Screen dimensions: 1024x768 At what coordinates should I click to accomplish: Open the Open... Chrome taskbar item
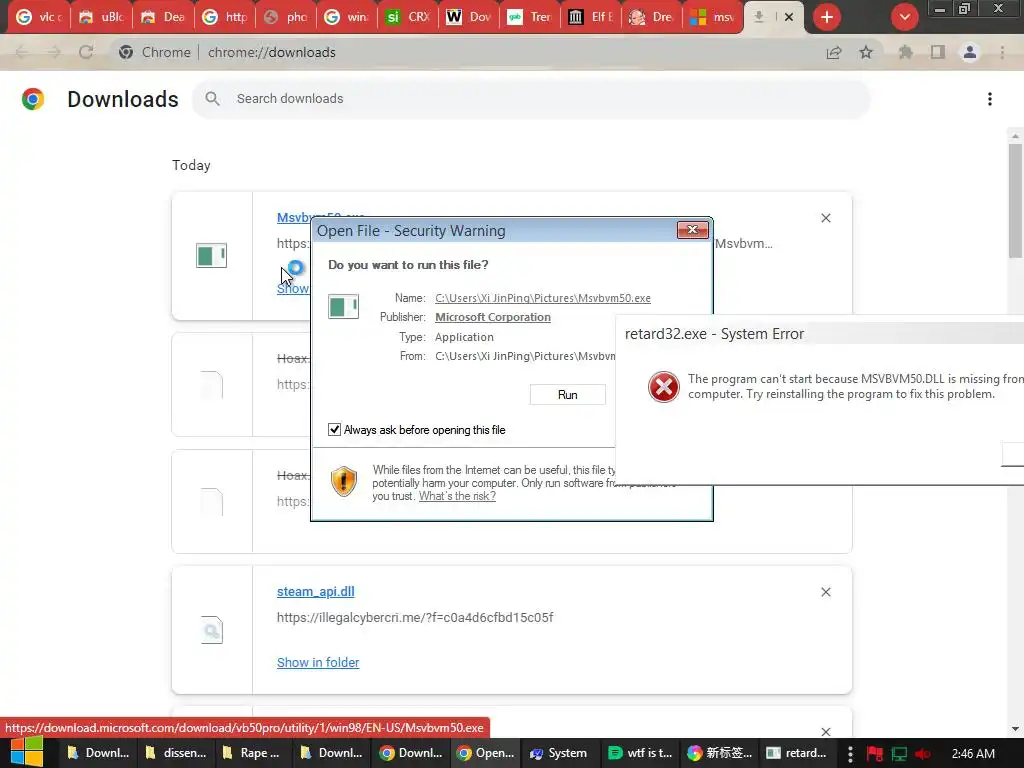click(x=485, y=753)
